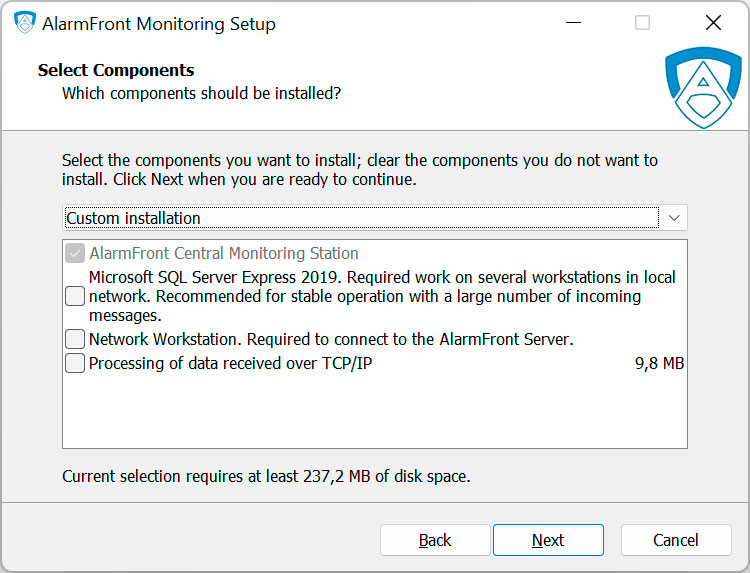Select the Microsoft SQL Server Express description text
Screen dimensions: 750x573
[380, 296]
